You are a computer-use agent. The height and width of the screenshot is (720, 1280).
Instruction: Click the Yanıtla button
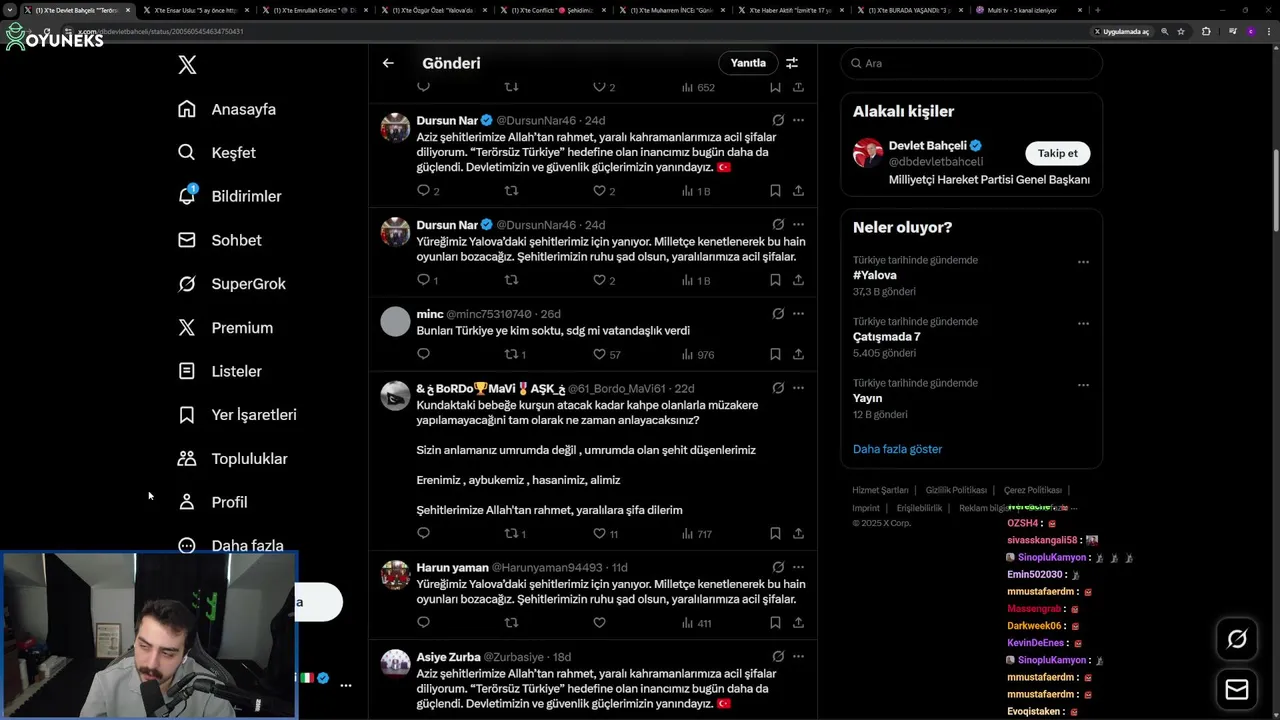pyautogui.click(x=748, y=63)
